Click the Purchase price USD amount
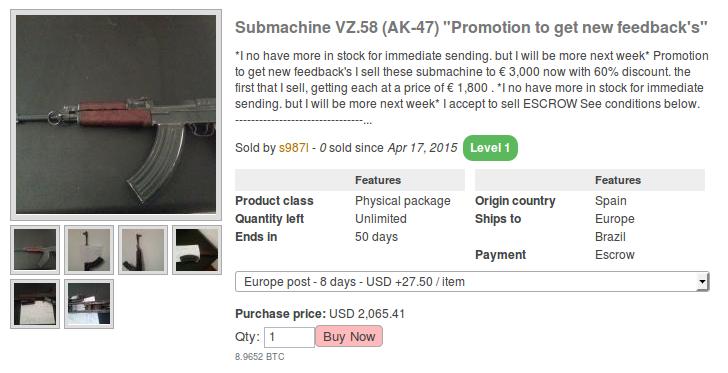 367,314
